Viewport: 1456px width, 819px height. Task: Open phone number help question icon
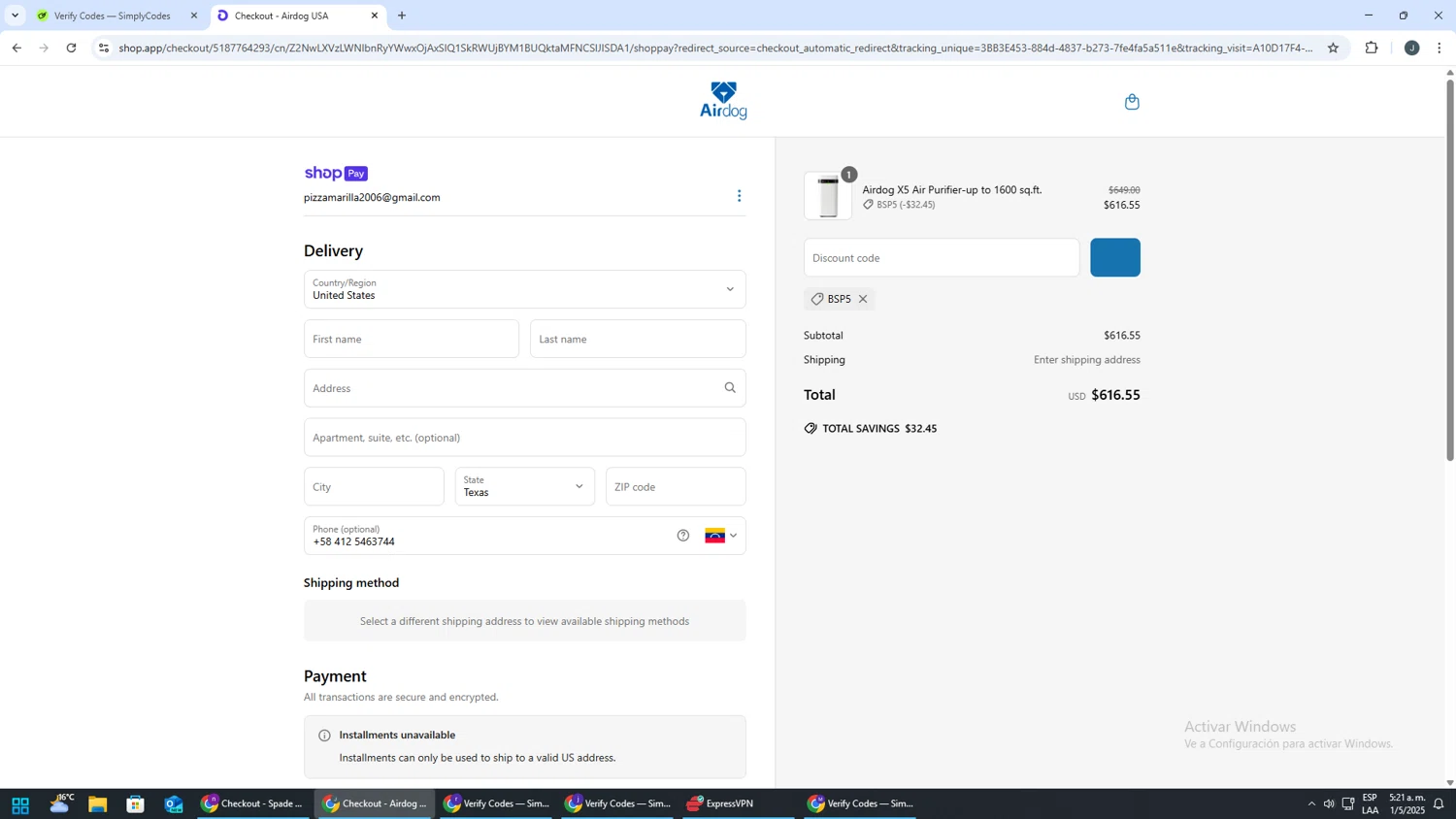point(683,536)
